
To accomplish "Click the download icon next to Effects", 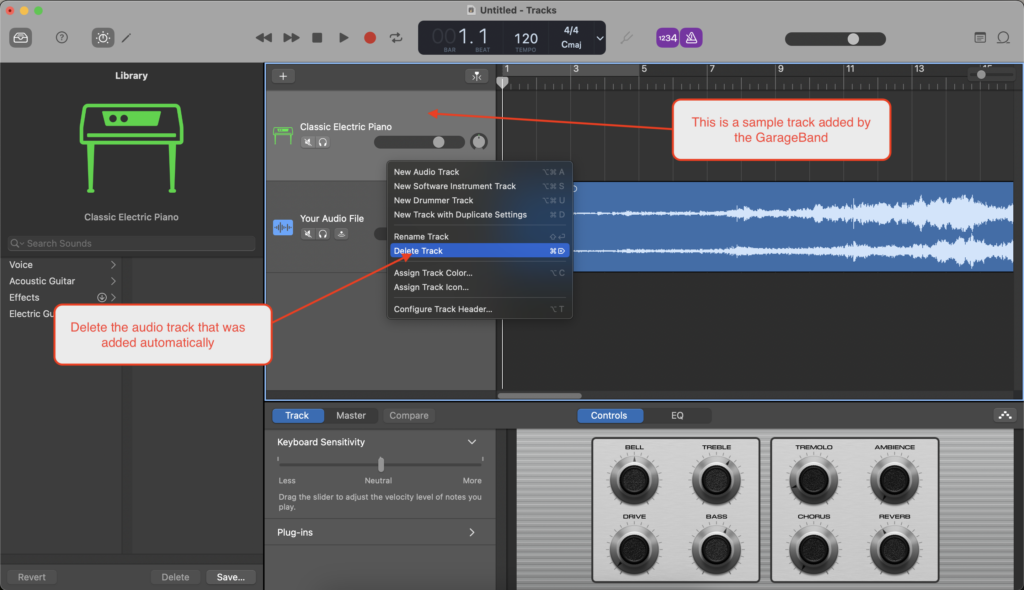I will 102,297.
